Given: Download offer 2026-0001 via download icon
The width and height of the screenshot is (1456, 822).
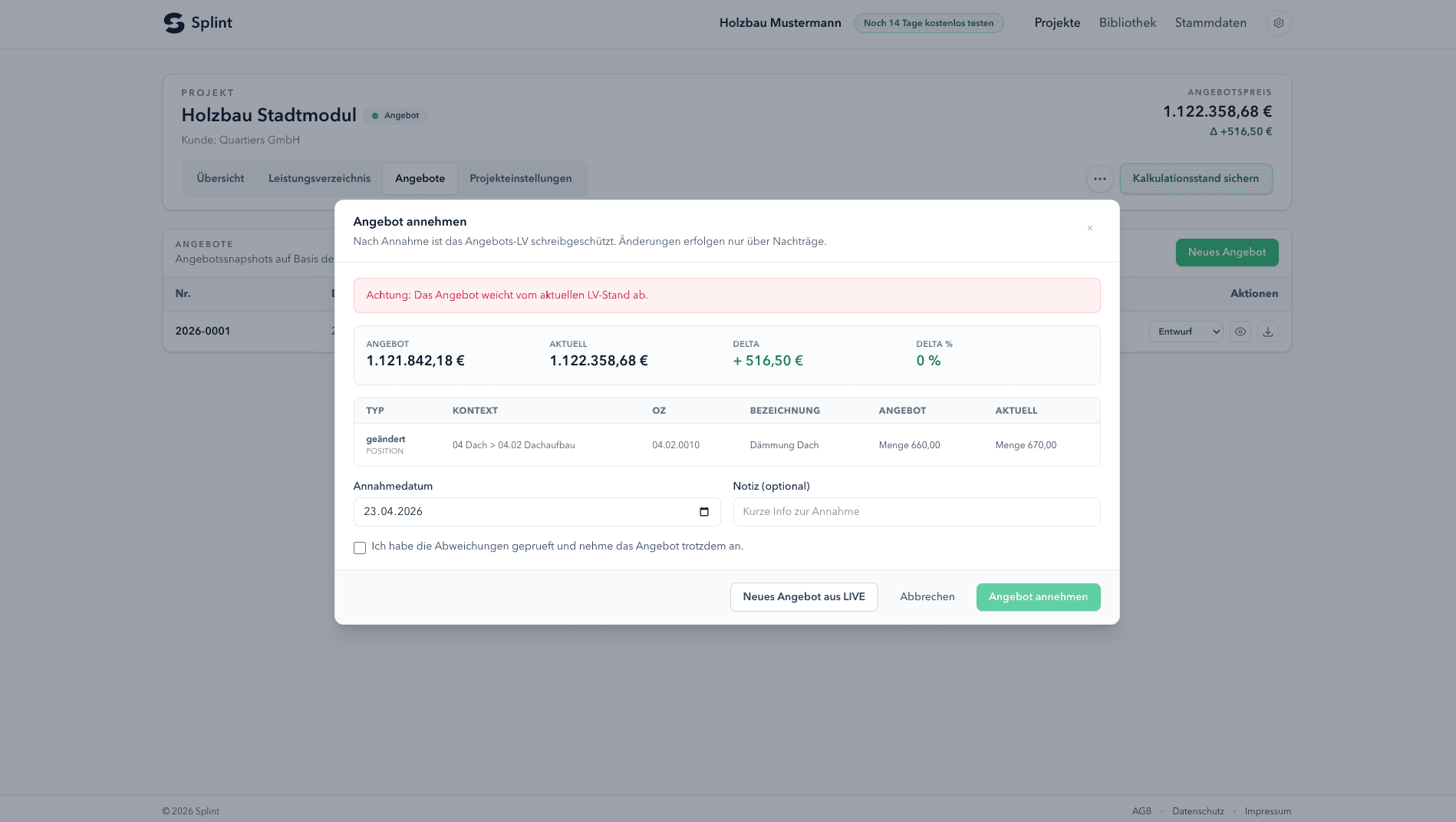Looking at the screenshot, I should click(1267, 332).
